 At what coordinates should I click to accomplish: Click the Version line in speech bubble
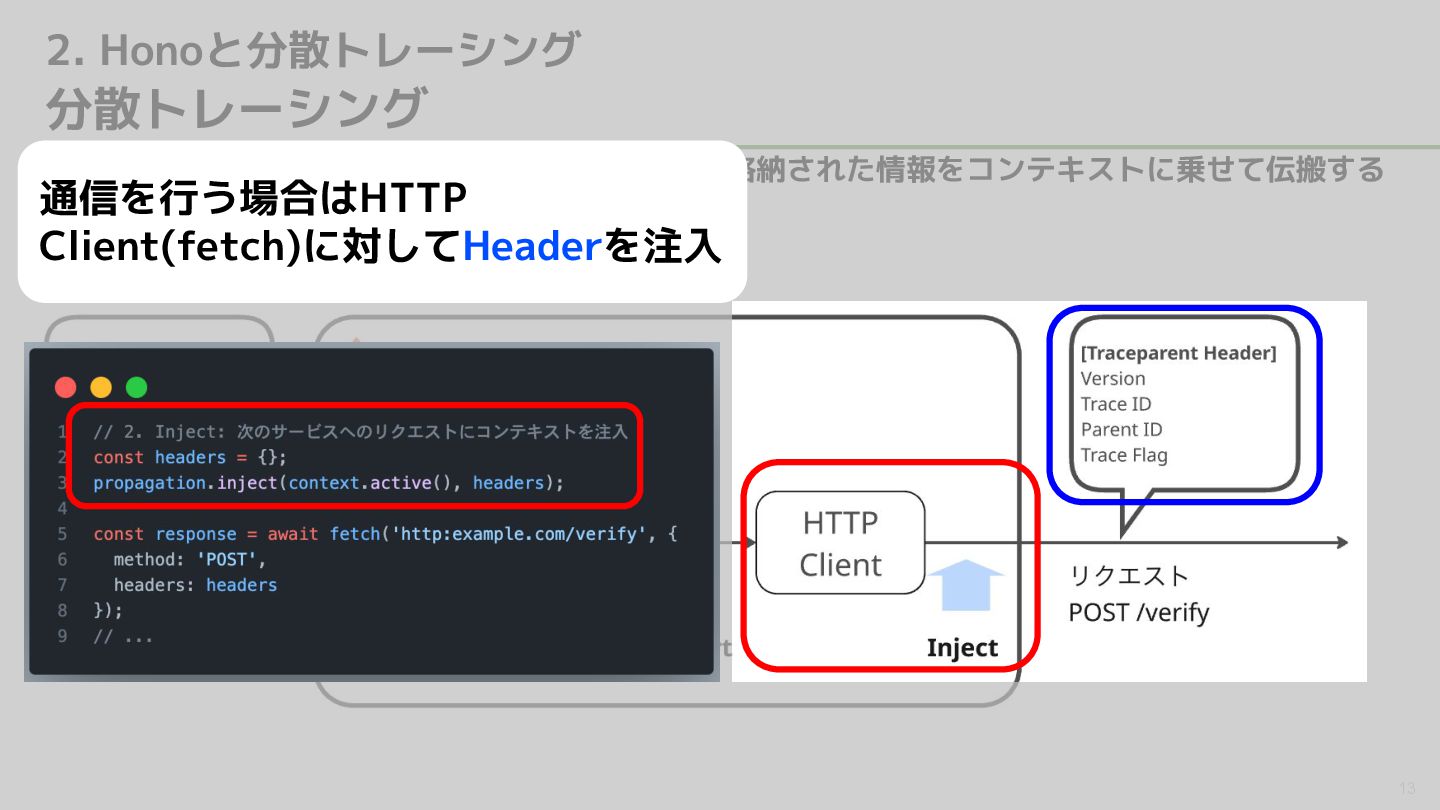1113,379
